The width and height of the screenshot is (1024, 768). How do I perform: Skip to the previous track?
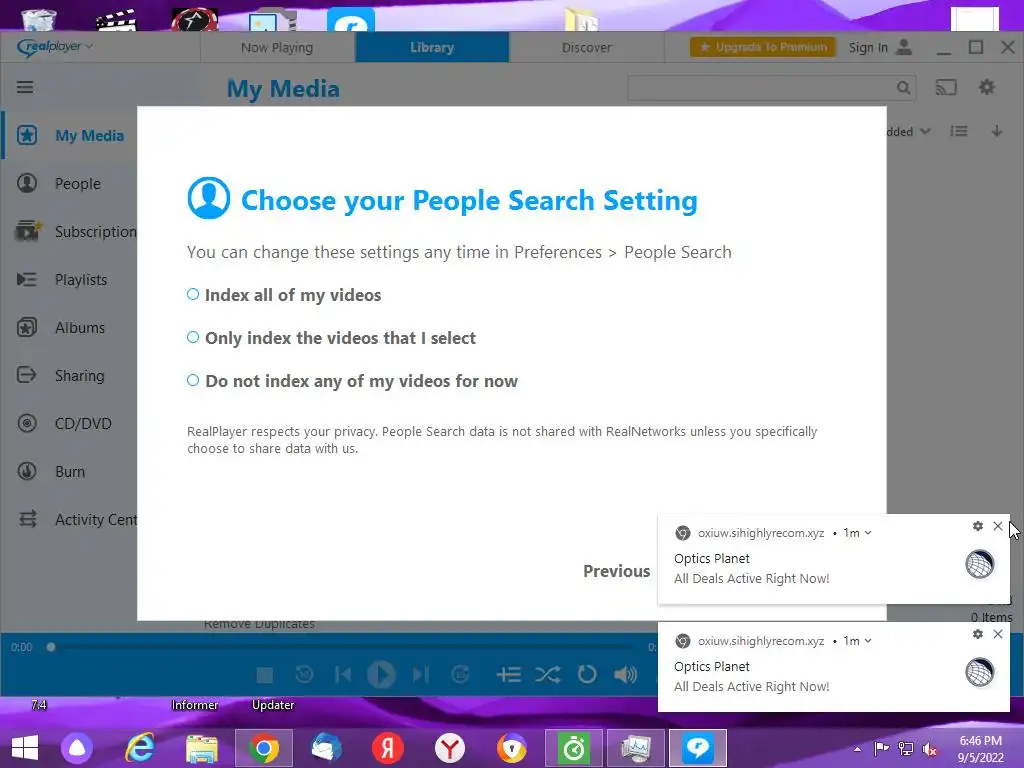coord(343,674)
